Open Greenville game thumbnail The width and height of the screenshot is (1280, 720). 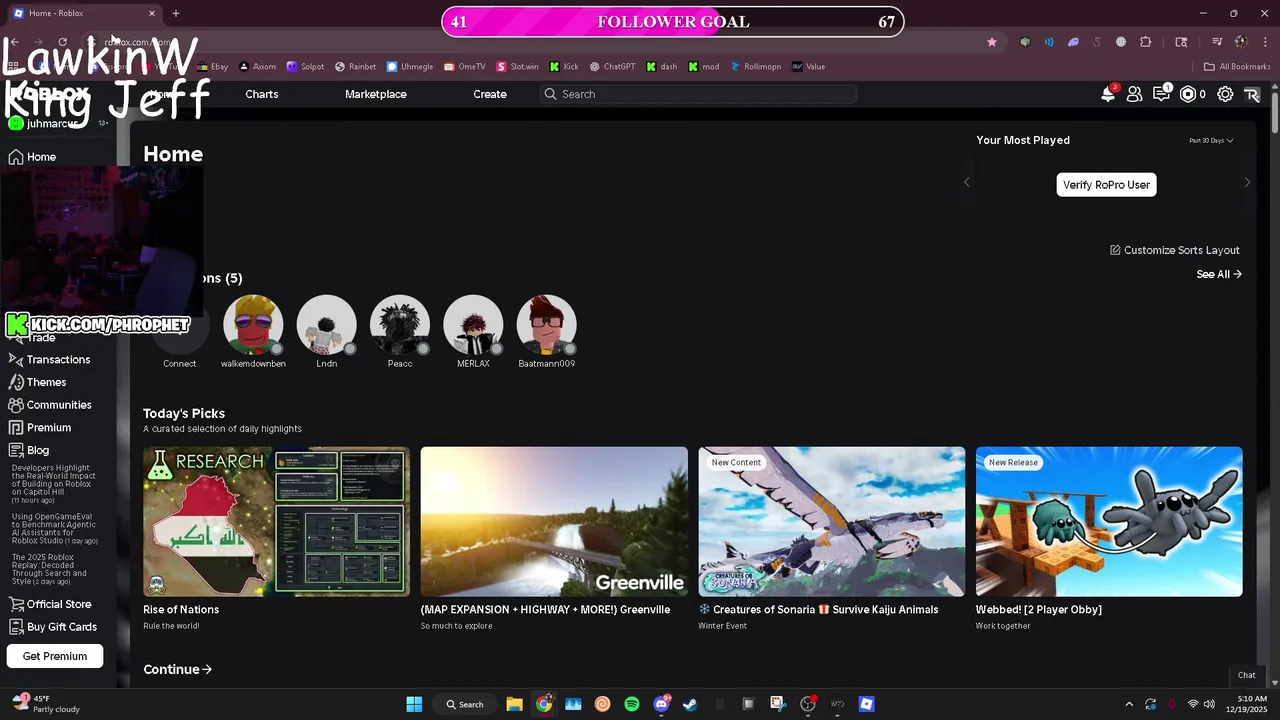(x=554, y=521)
